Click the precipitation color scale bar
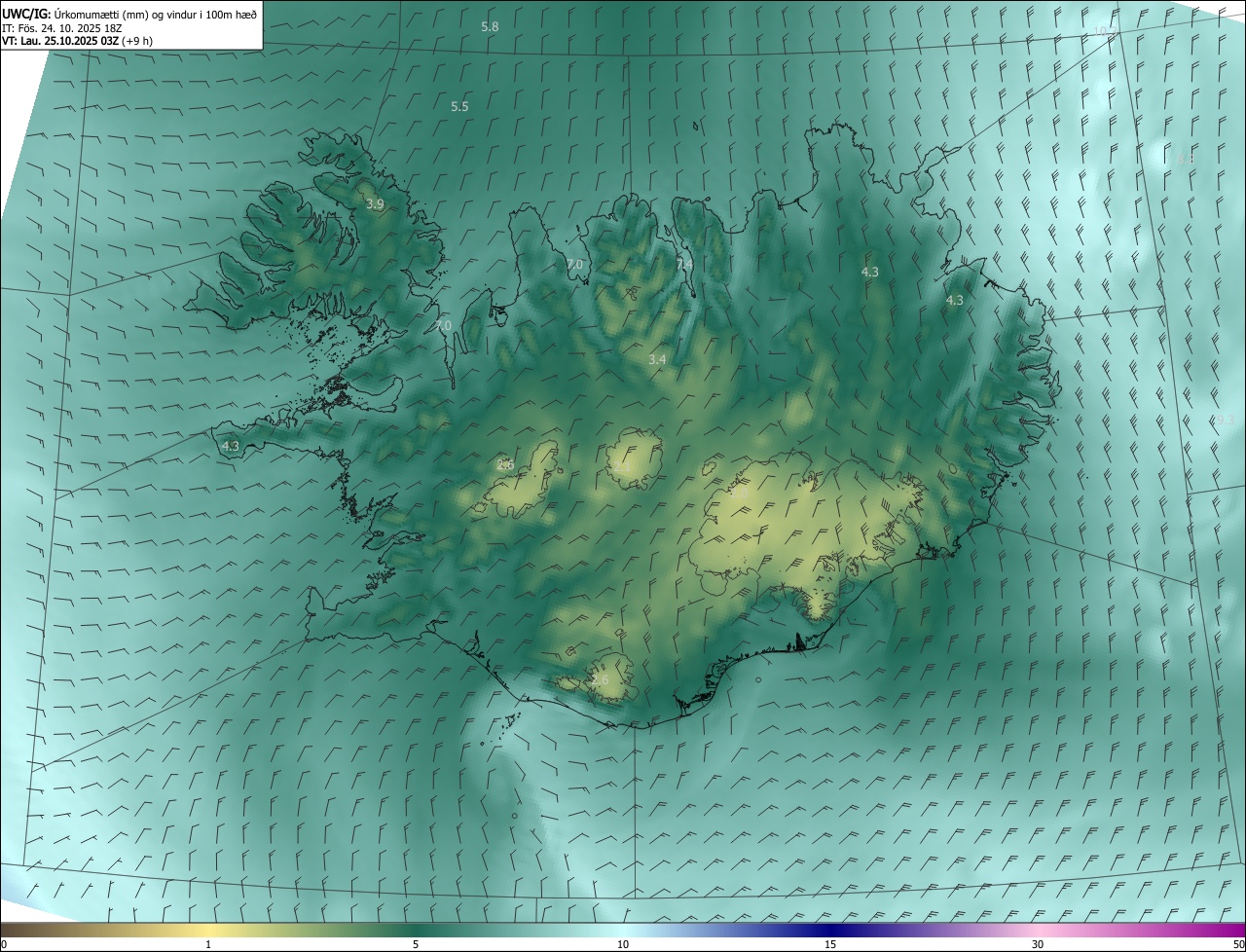The height and width of the screenshot is (952, 1246). pos(623,930)
